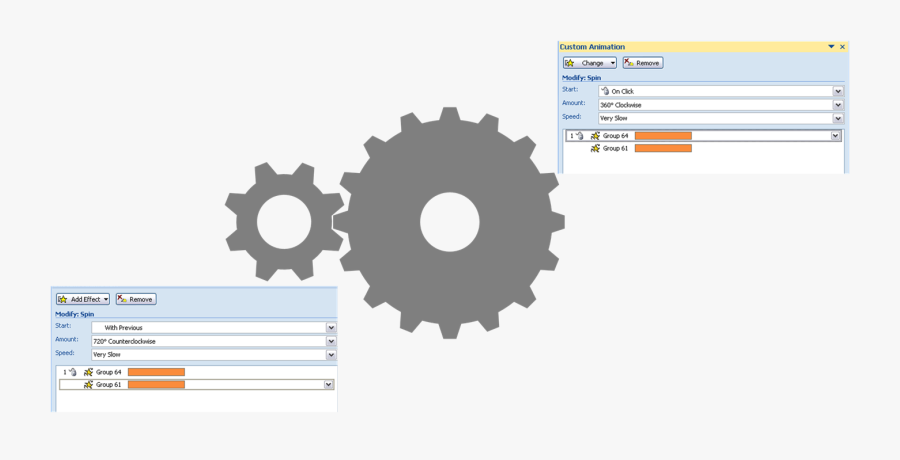Screen dimensions: 900x460
Task: Click spin effect star icon of upper Group 61
Action: coord(595,148)
